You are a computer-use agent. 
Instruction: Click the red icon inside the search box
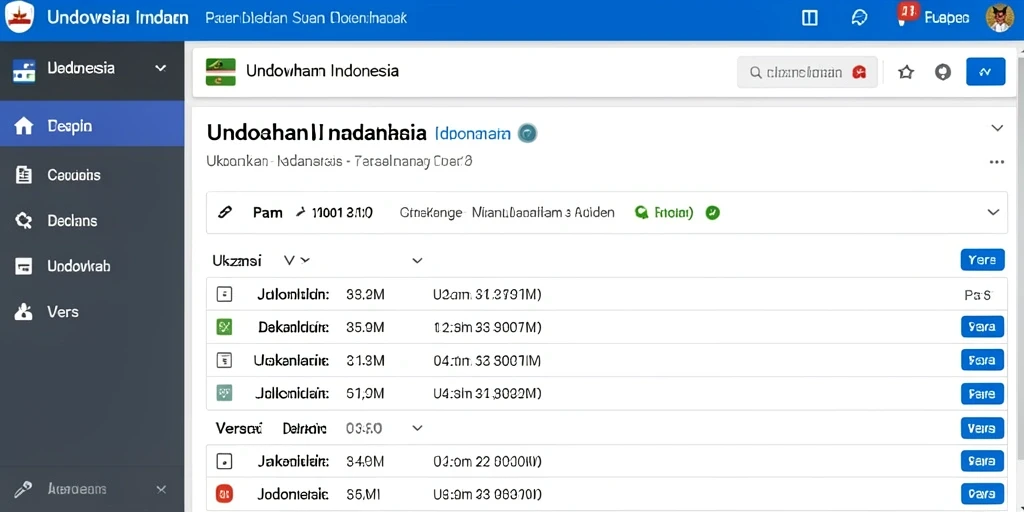(859, 72)
